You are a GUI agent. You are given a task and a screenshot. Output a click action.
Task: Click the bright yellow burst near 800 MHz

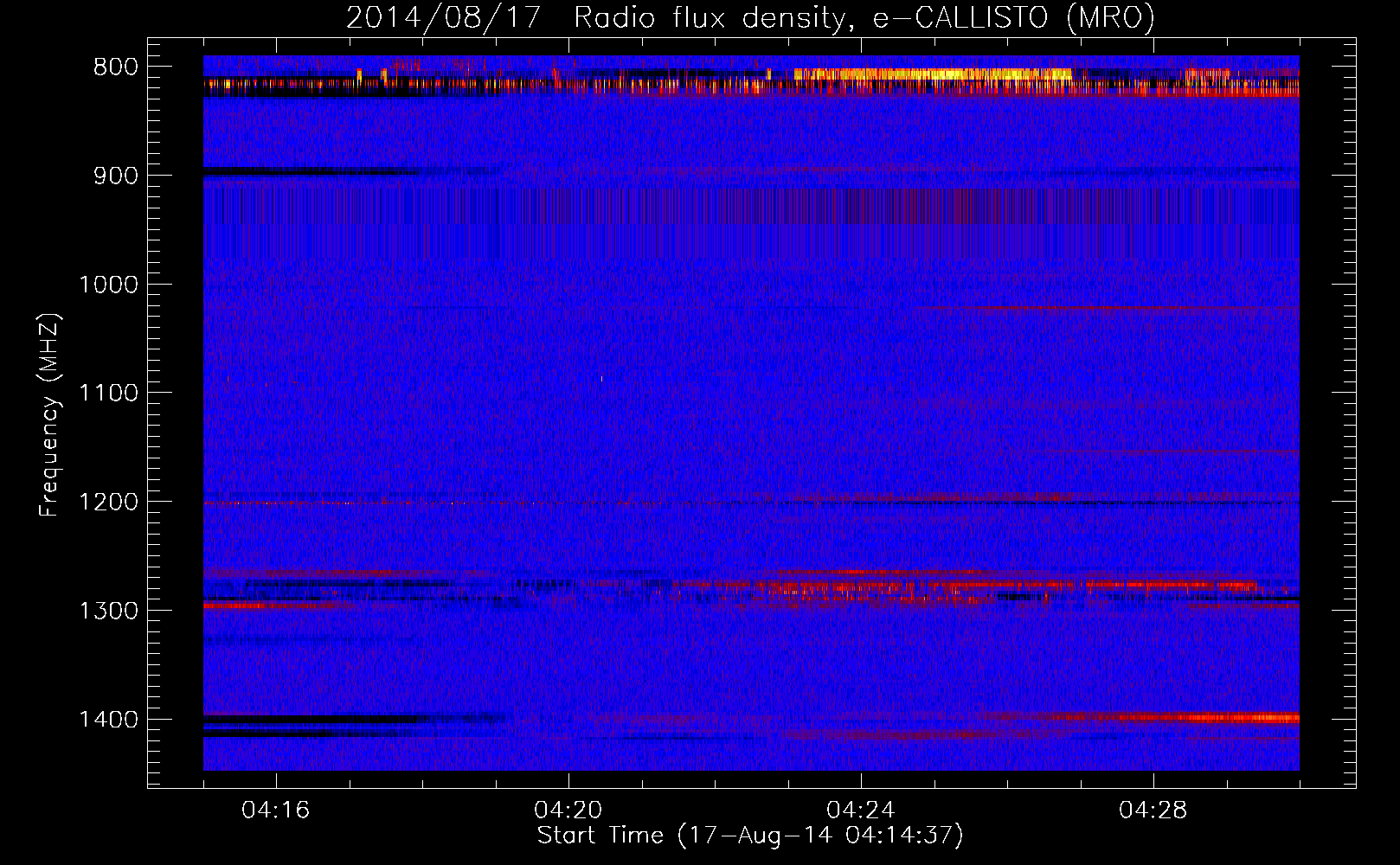933,74
